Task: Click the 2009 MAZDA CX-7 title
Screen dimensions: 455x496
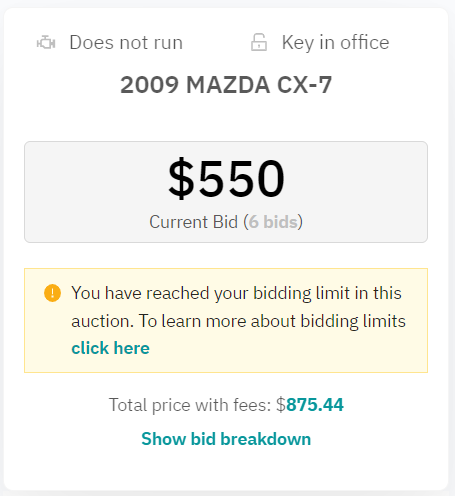Action: 226,85
